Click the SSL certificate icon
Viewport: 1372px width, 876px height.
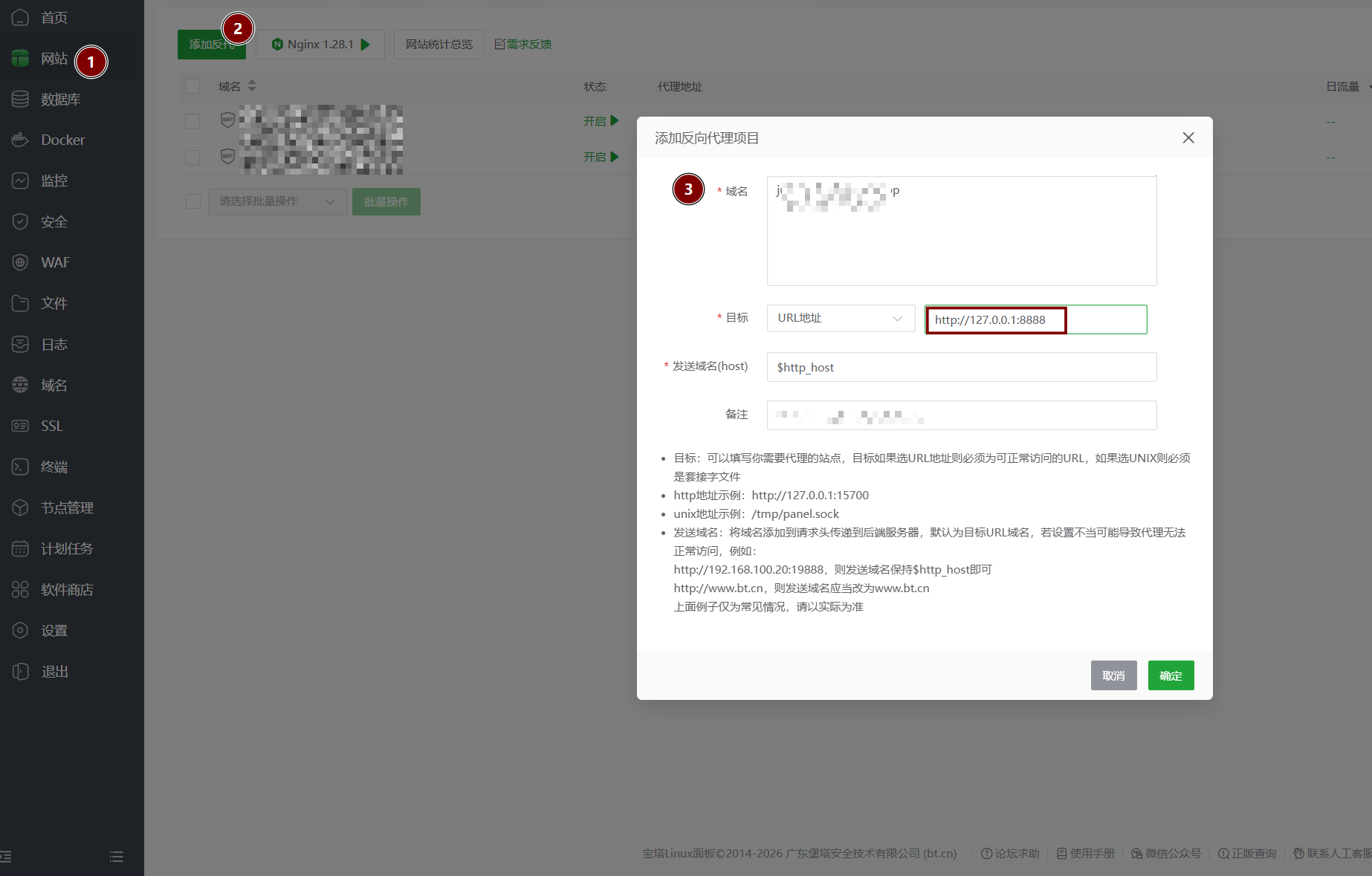(20, 426)
